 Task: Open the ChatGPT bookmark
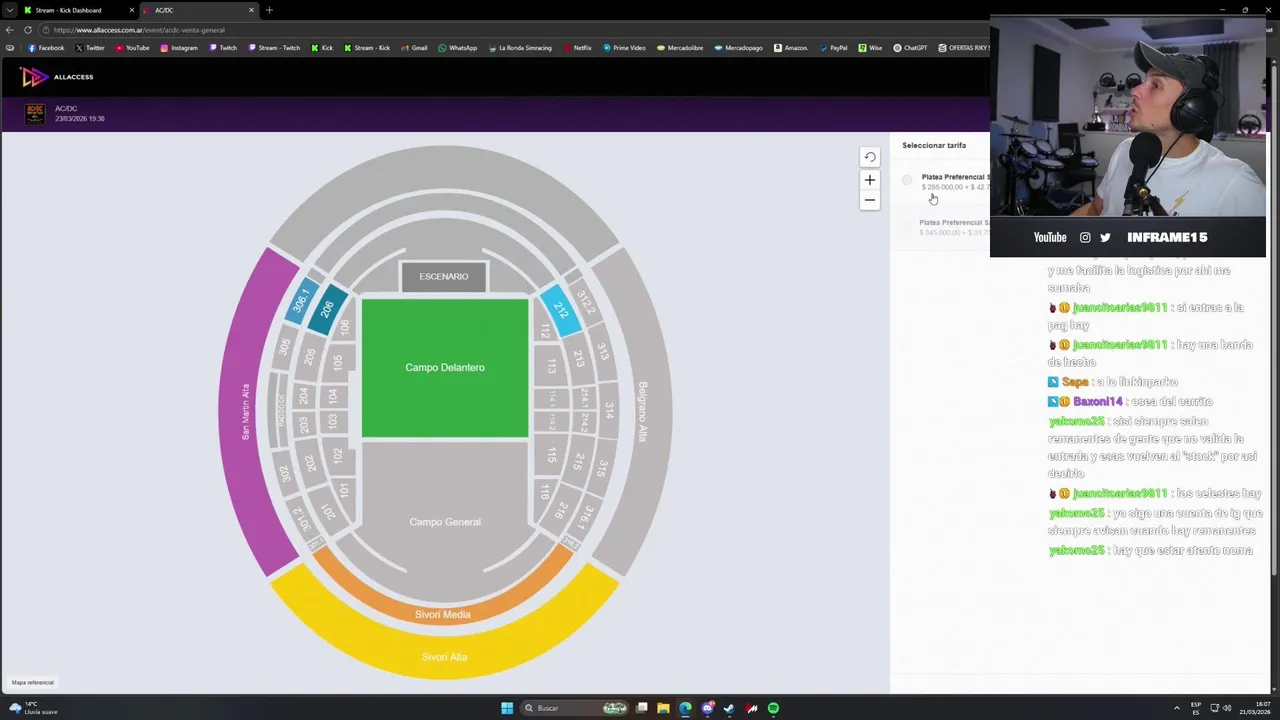tap(910, 48)
